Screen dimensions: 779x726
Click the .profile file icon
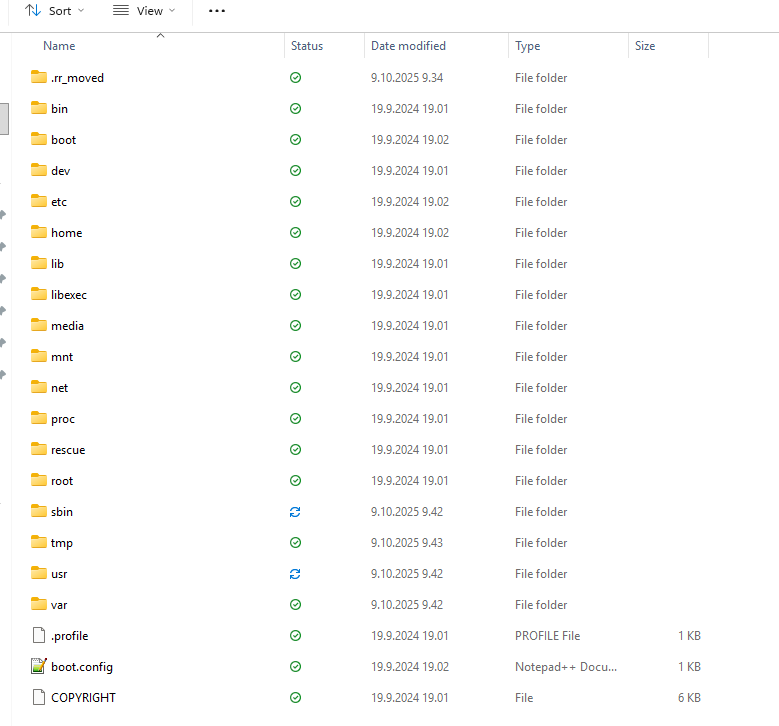click(39, 635)
